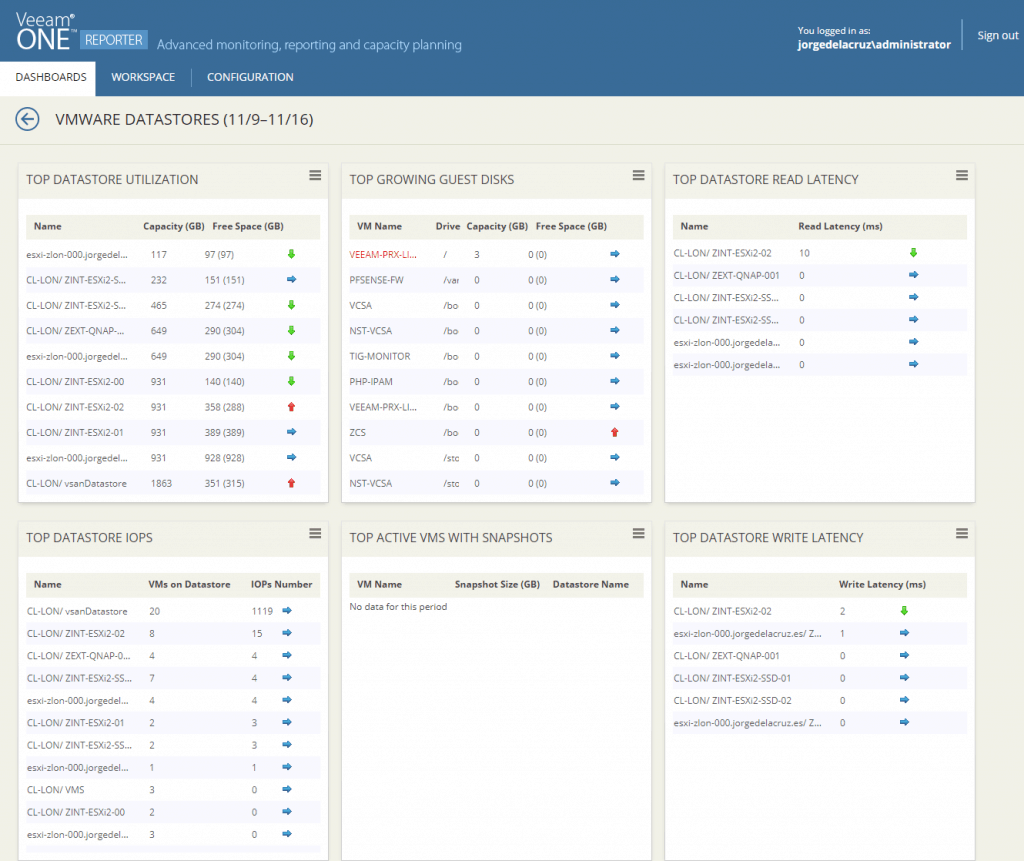1024x861 pixels.
Task: Open the VEEAM-PRX-LI red VM link
Action: pyautogui.click(x=383, y=255)
